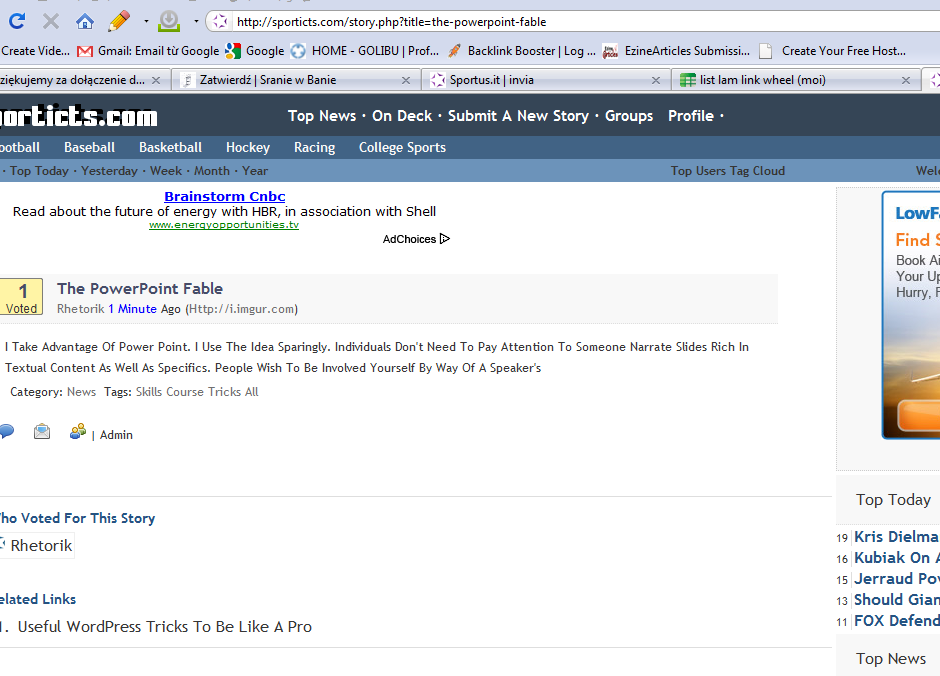This screenshot has width=940, height=676.
Task: Click the All tag
Action: [x=251, y=392]
